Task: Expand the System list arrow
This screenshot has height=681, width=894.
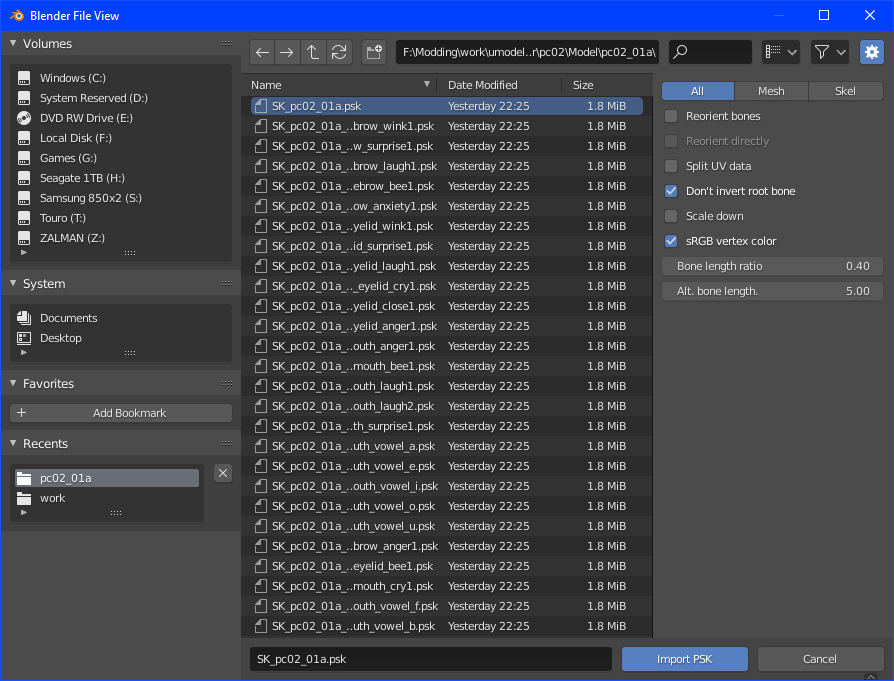Action: pyautogui.click(x=23, y=352)
